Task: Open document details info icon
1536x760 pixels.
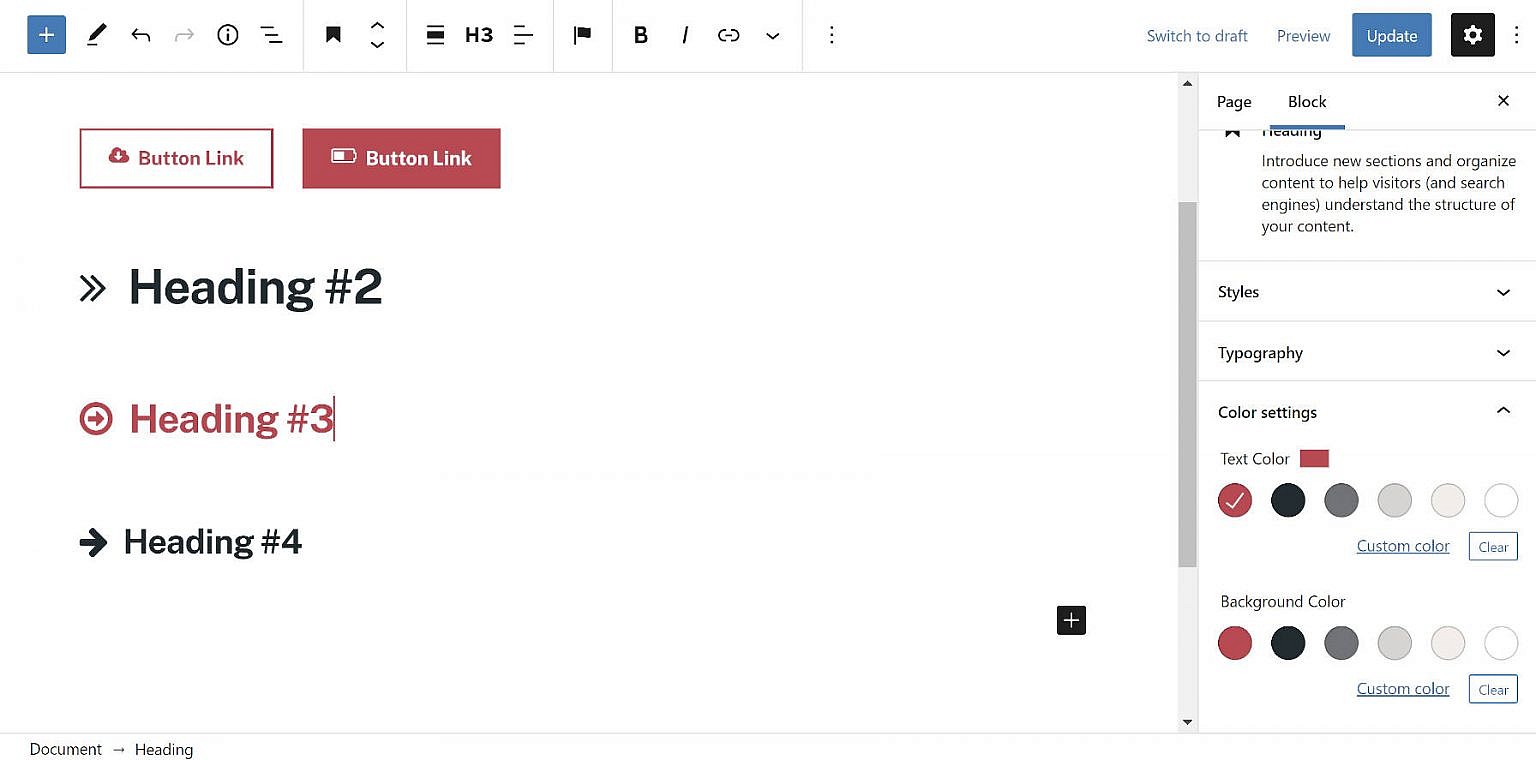Action: pos(228,35)
